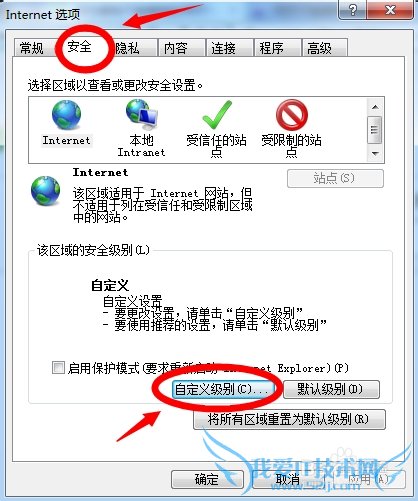Click the zone list scroll down arrow
The width and height of the screenshot is (418, 501).
click(x=375, y=154)
